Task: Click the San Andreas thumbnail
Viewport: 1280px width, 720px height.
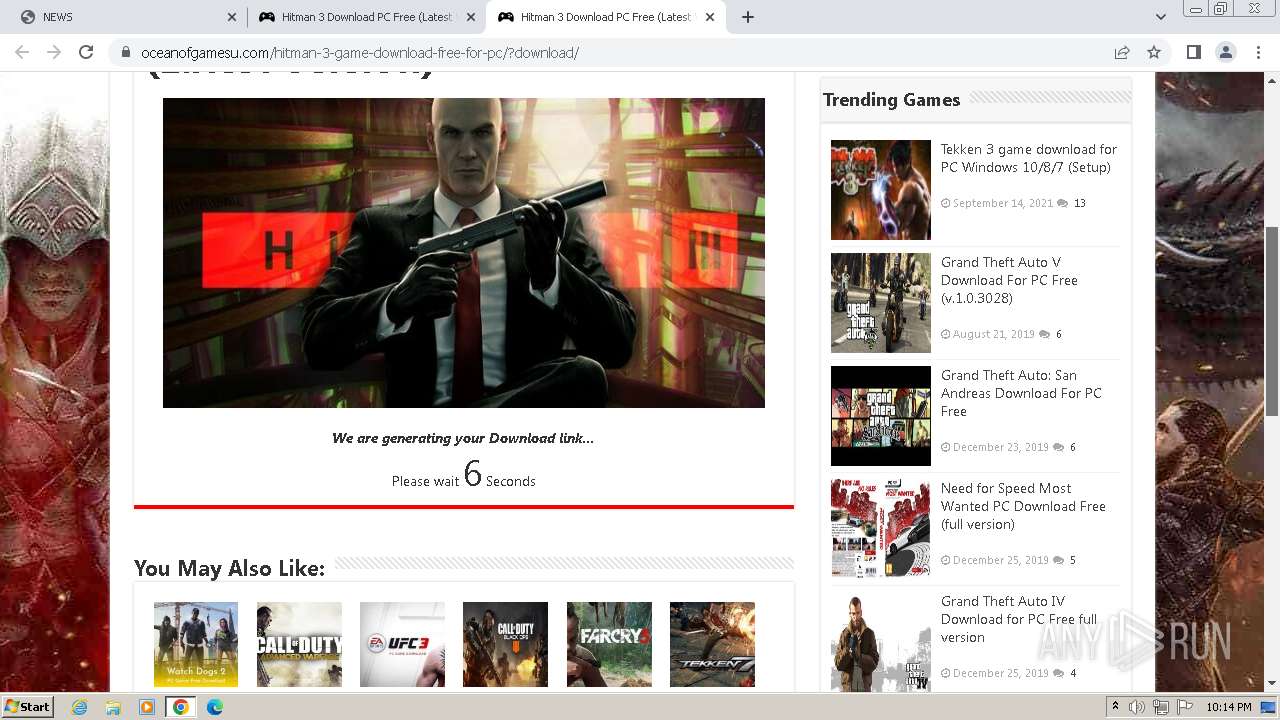Action: click(880, 416)
